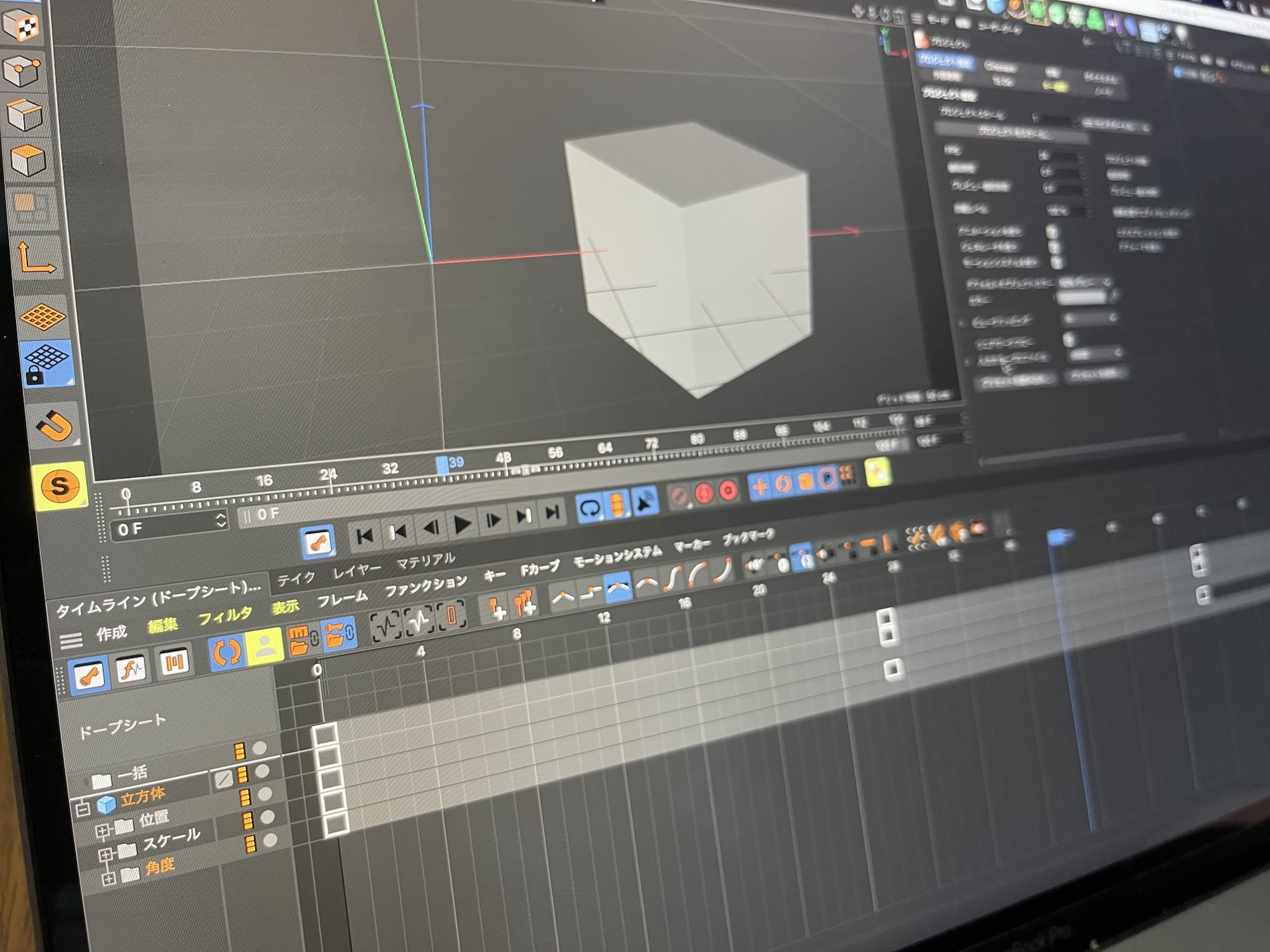The image size is (1270, 952).
Task: Select the Motion clip mode icon
Action: click(173, 663)
